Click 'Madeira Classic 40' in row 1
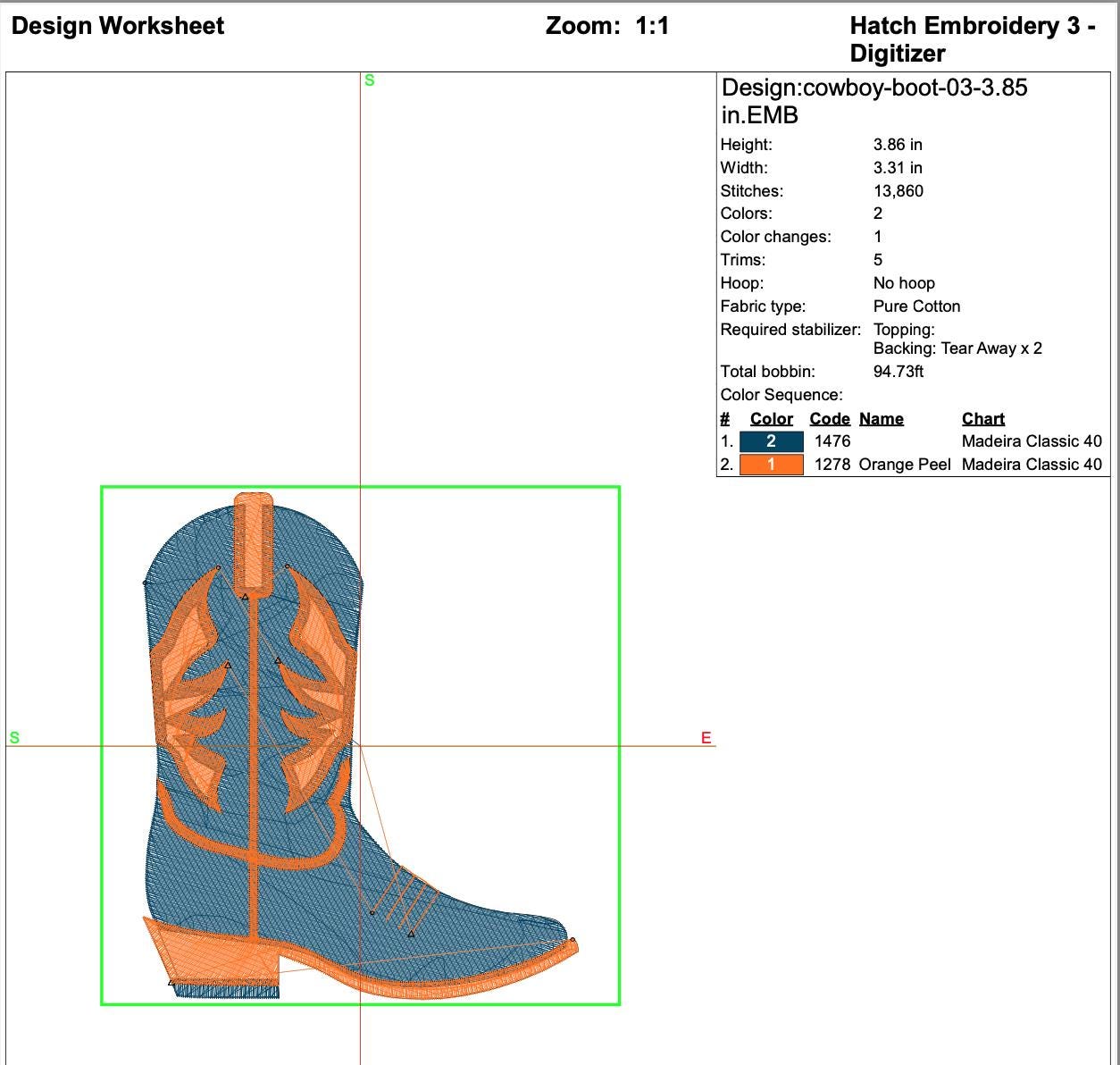Viewport: 1120px width, 1065px height. [x=1032, y=441]
